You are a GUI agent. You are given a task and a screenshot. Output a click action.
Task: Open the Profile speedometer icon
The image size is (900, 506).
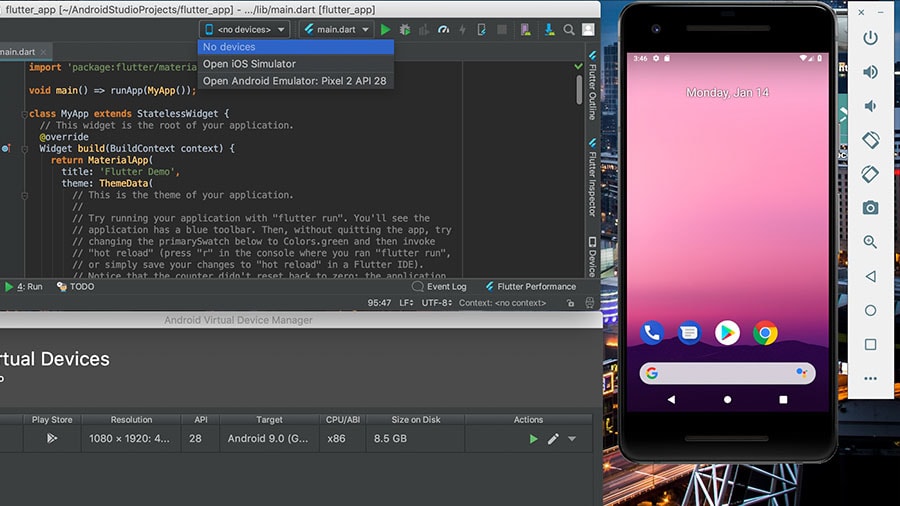[444, 29]
